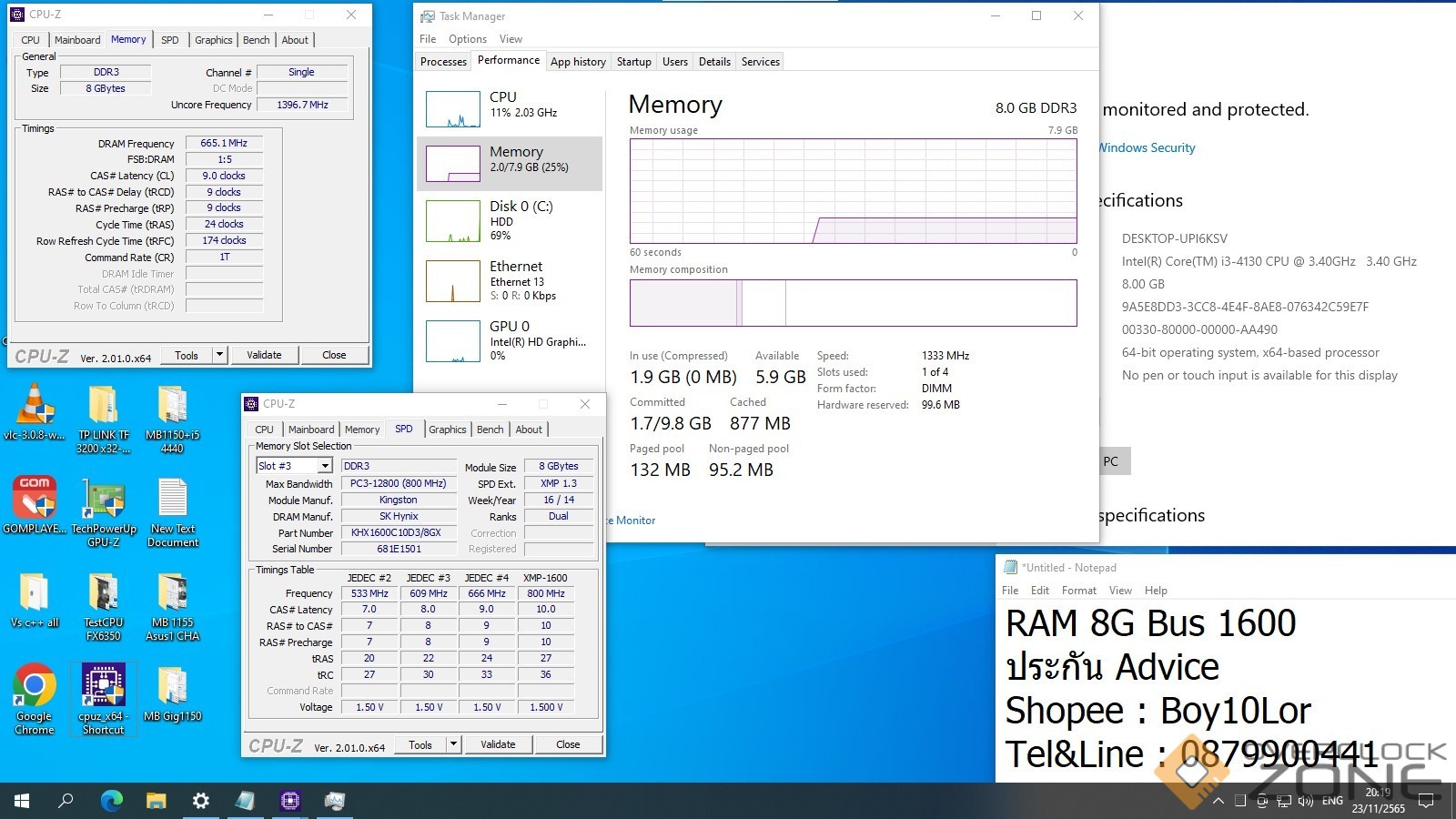Viewport: 1456px width, 819px height.
Task: Open the Options menu in Task Manager
Action: [468, 39]
